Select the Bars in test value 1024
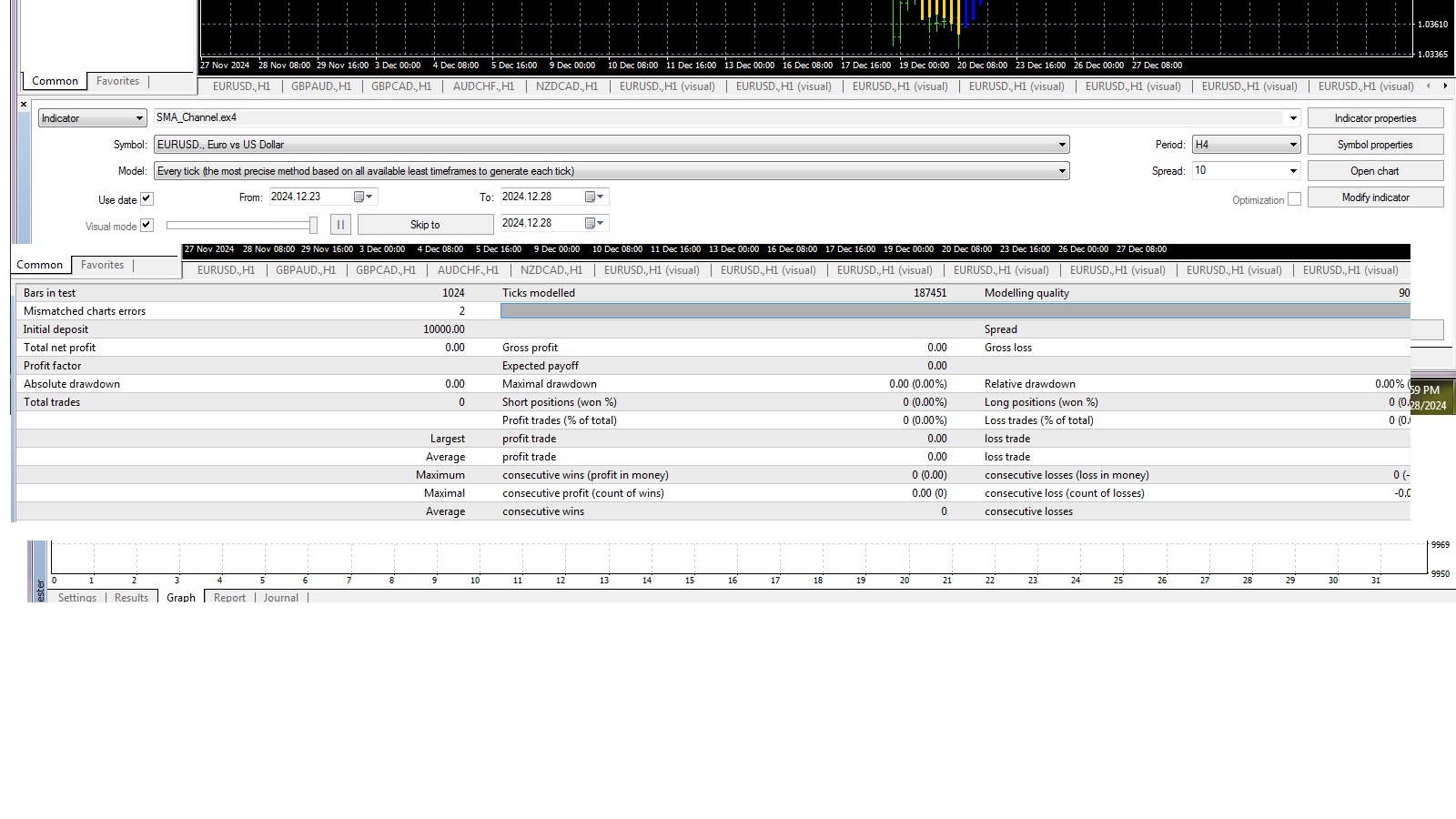This screenshot has height=819, width=1456. [x=453, y=293]
